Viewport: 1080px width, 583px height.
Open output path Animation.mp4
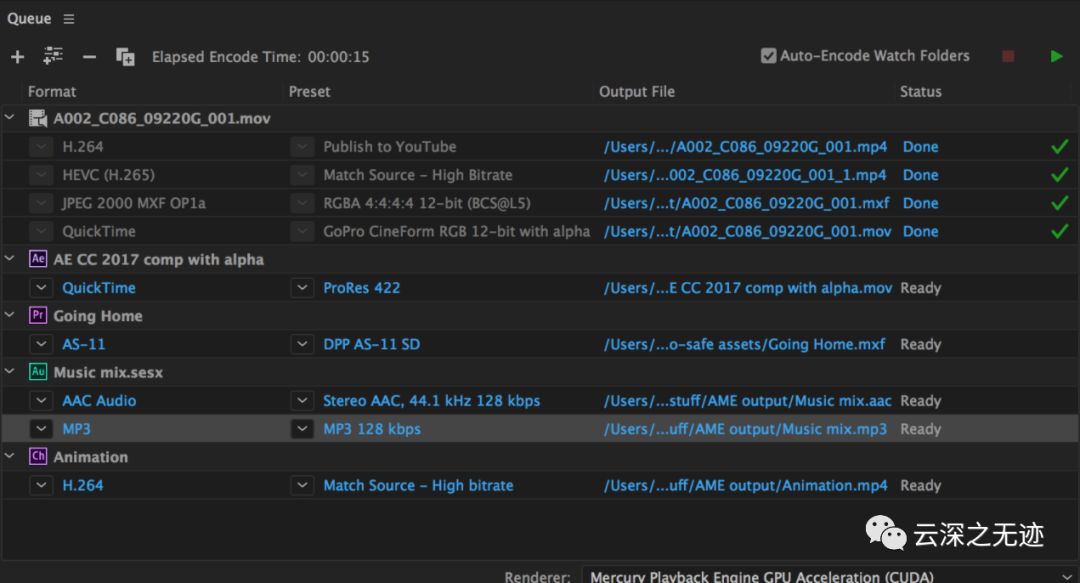point(745,485)
